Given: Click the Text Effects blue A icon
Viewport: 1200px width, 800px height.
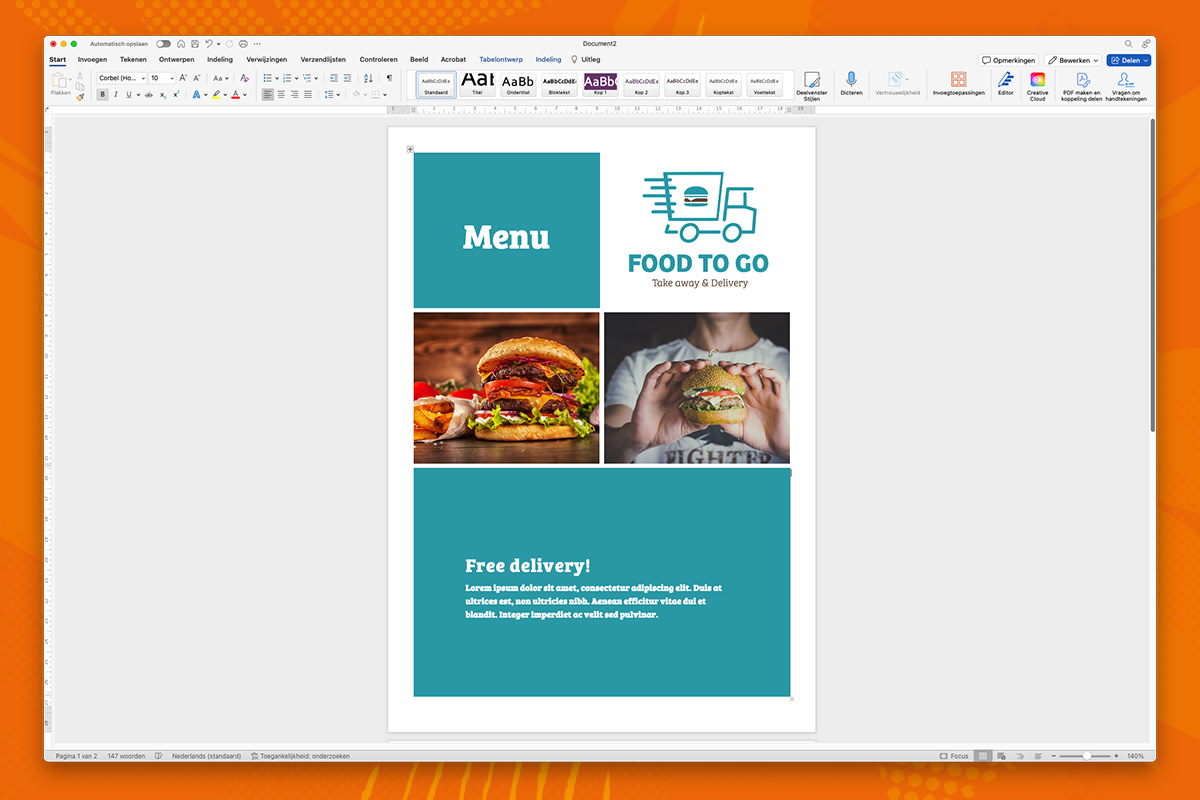Looking at the screenshot, I should point(196,95).
